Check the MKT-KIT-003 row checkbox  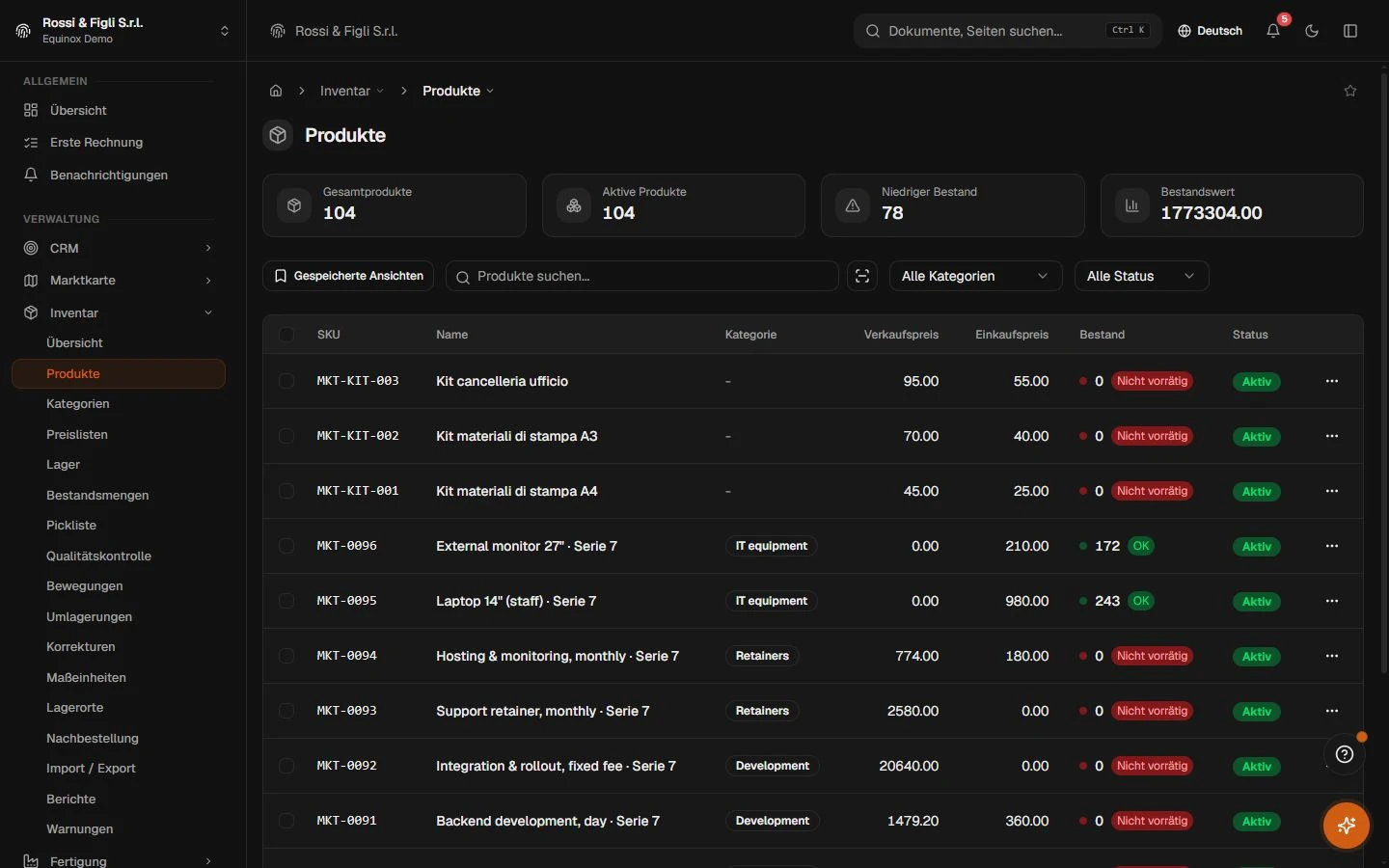tap(286, 381)
